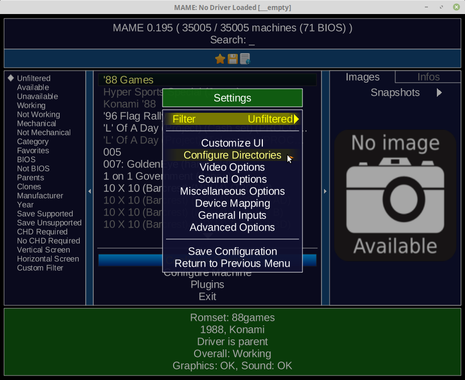Select the Mechanical filter
Image resolution: width=465 pixels, height=380 pixels.
coord(36,123)
